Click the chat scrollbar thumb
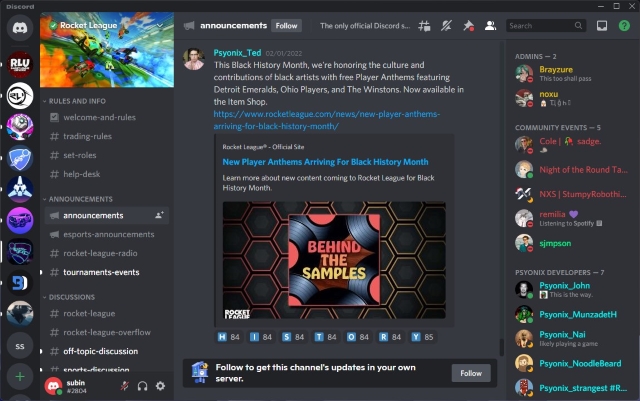The height and width of the screenshot is (401, 640). click(x=502, y=347)
